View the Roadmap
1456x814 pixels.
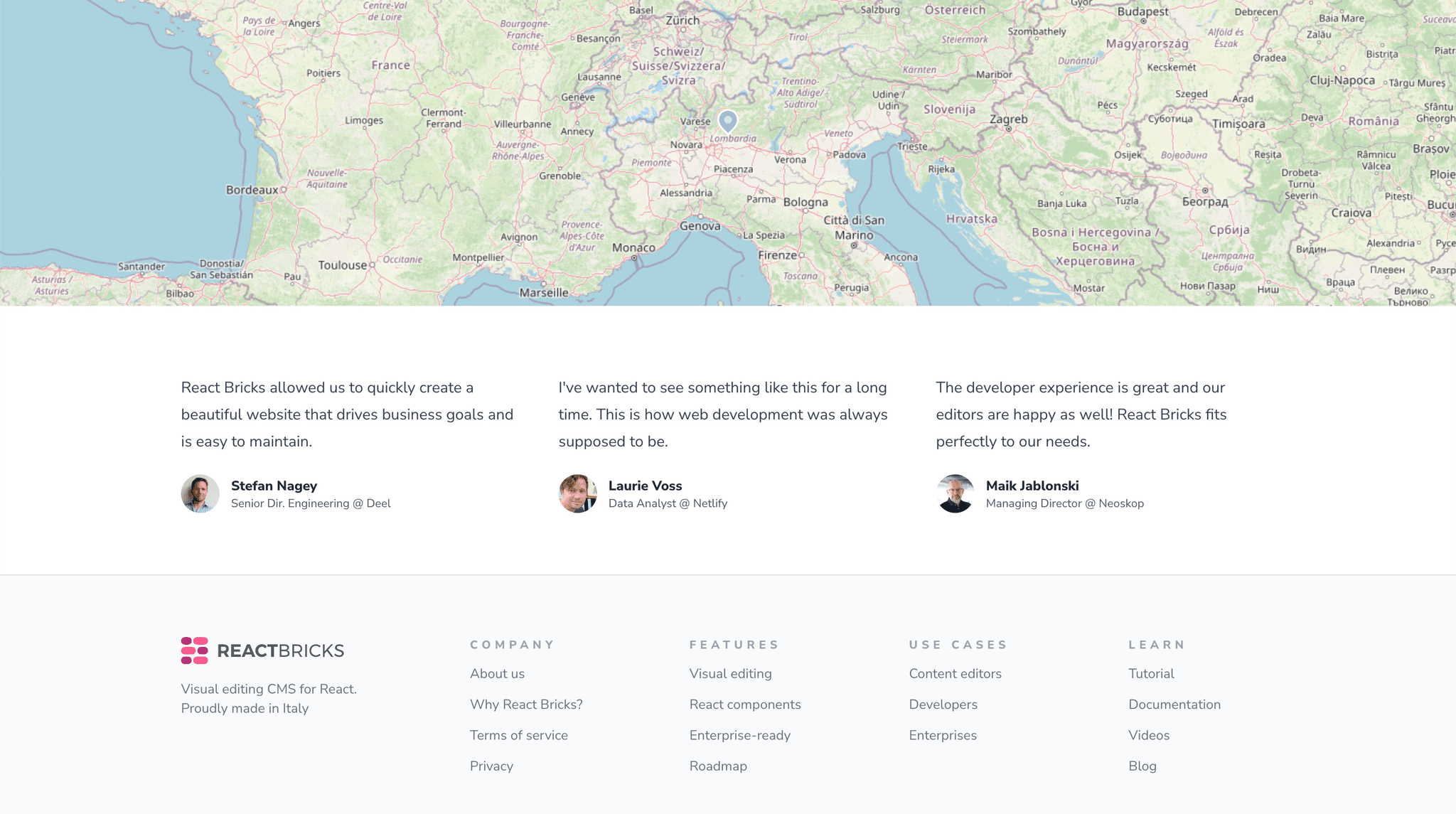pos(718,766)
